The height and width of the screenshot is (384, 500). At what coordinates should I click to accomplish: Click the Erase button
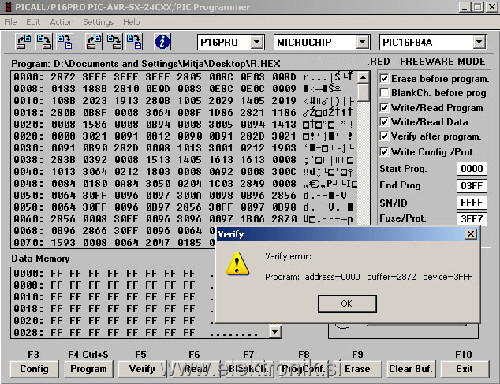coord(357,369)
